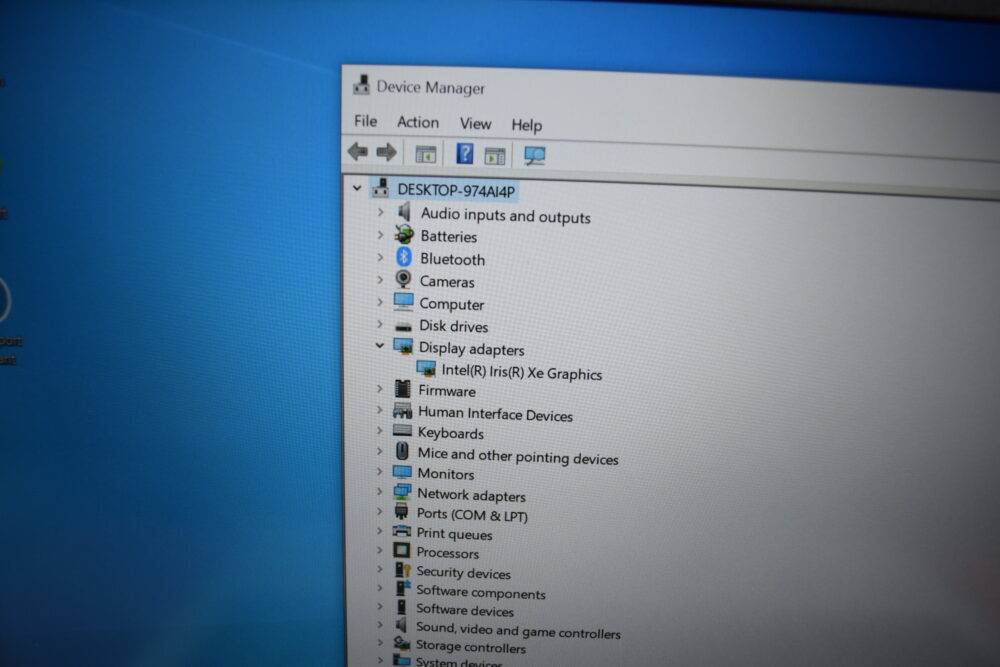Click the Print queues printer icon

401,531
